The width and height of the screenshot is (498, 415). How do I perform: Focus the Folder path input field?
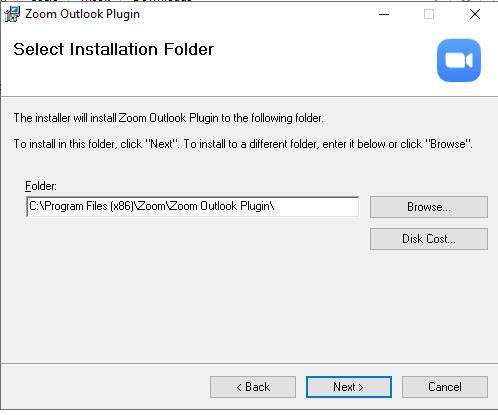click(193, 207)
